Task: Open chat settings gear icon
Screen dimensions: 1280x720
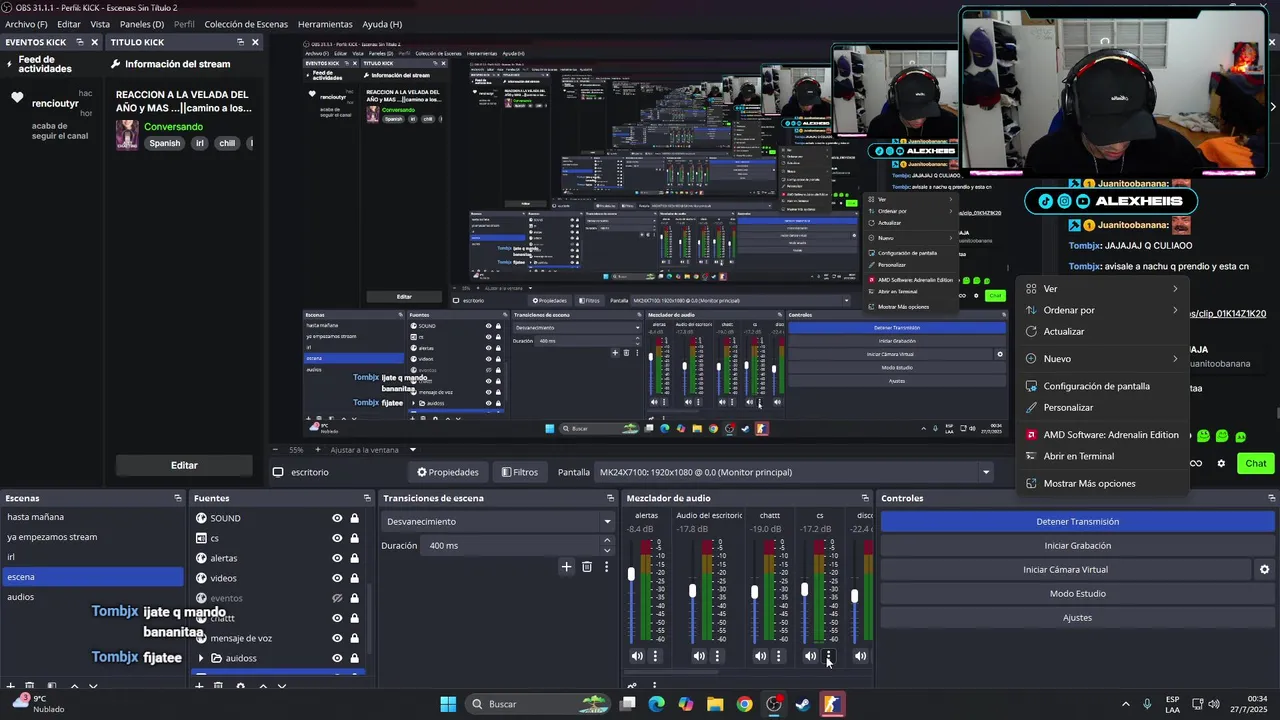Action: pyautogui.click(x=1221, y=463)
